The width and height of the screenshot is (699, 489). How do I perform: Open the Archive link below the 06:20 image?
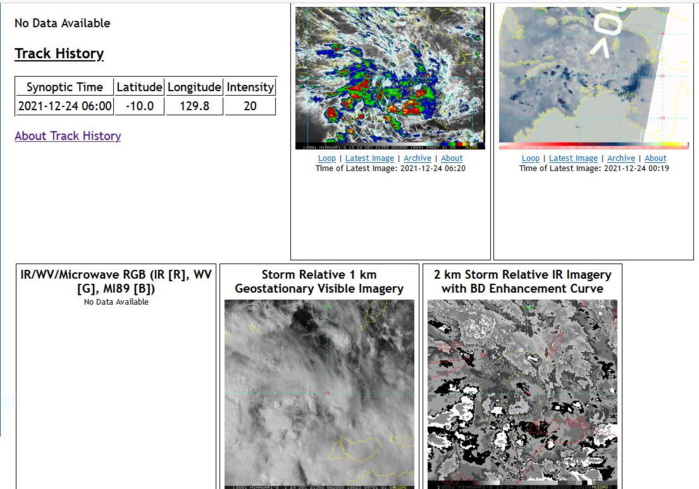pyautogui.click(x=417, y=158)
